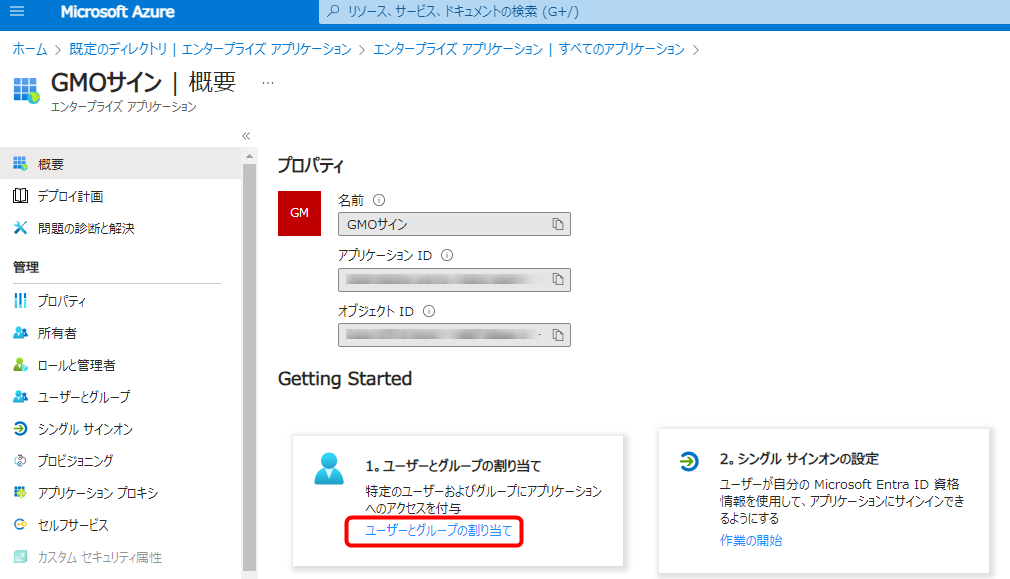Click the 概要 grid icon in the sidebar
Image resolution: width=1010 pixels, height=579 pixels.
21,164
